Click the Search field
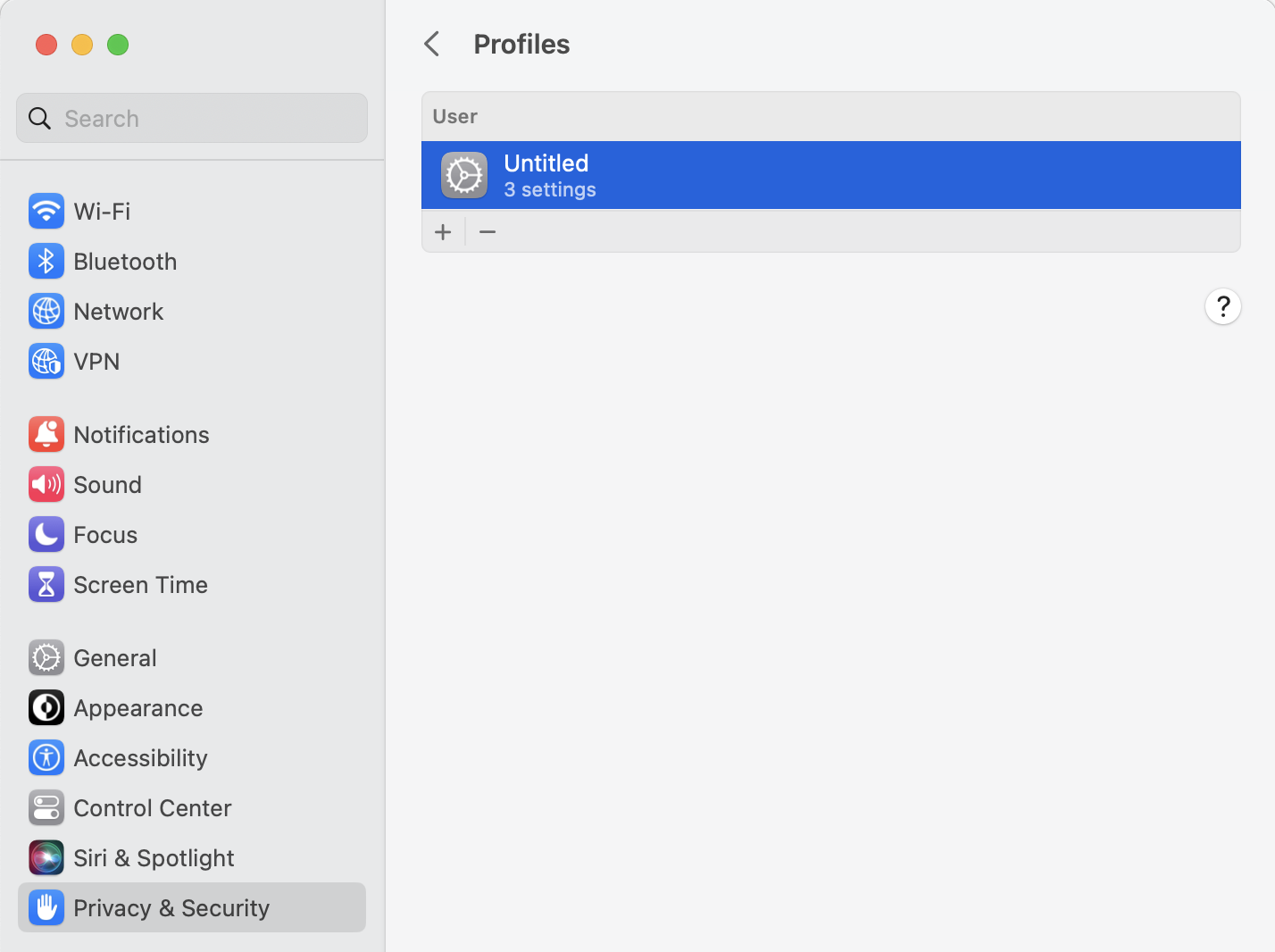 pyautogui.click(x=191, y=117)
